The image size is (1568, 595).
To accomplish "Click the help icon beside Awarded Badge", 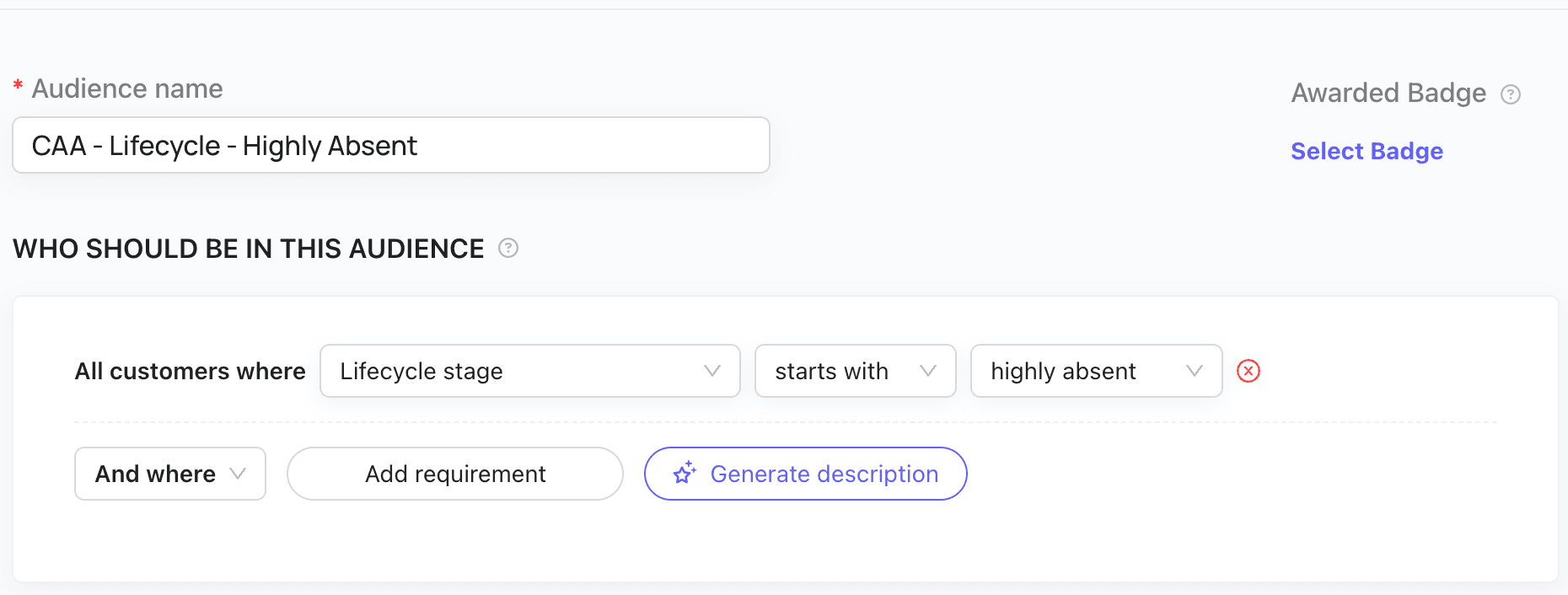I will click(x=1511, y=94).
